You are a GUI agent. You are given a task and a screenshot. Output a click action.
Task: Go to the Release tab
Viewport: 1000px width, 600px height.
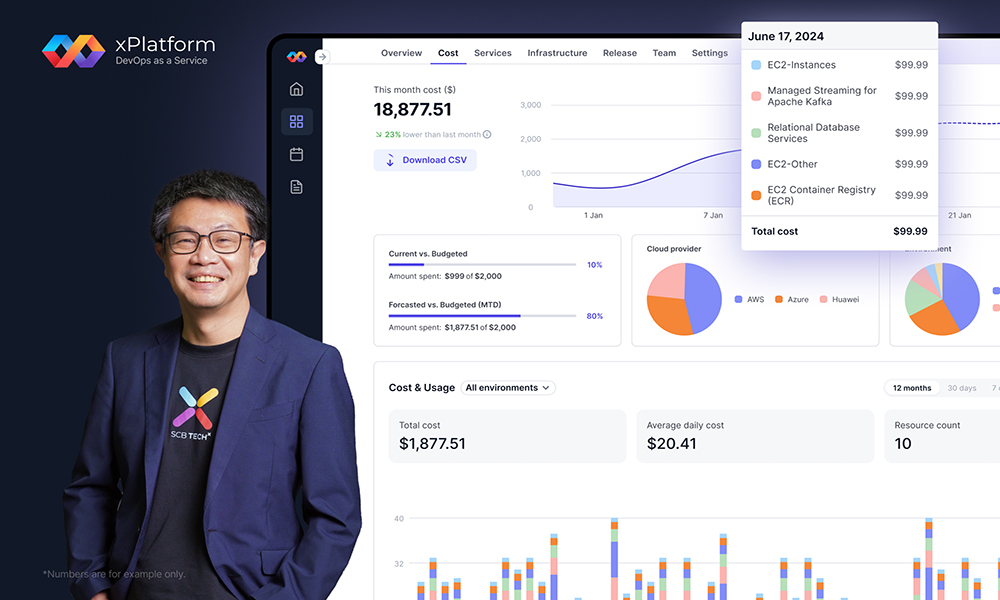coord(619,53)
